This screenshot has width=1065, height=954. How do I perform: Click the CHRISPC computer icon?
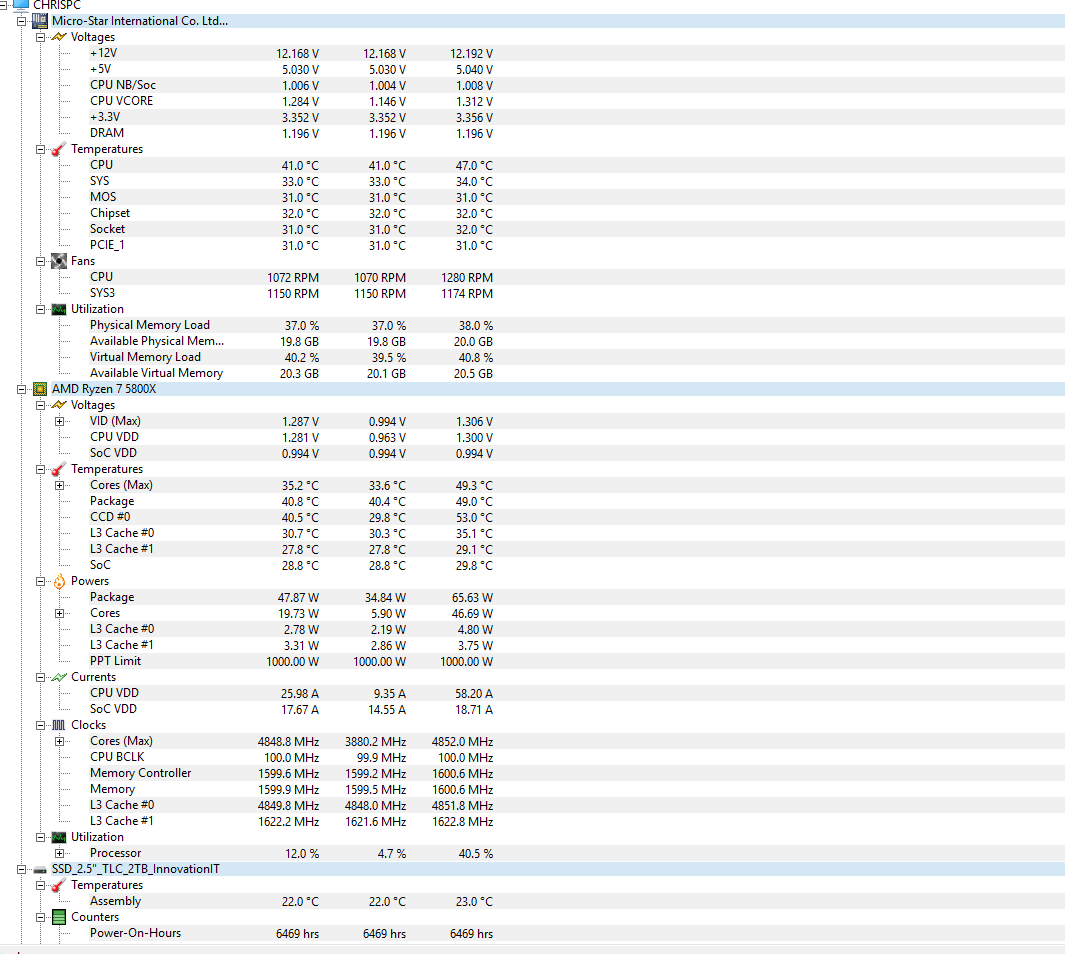pyautogui.click(x=21, y=4)
